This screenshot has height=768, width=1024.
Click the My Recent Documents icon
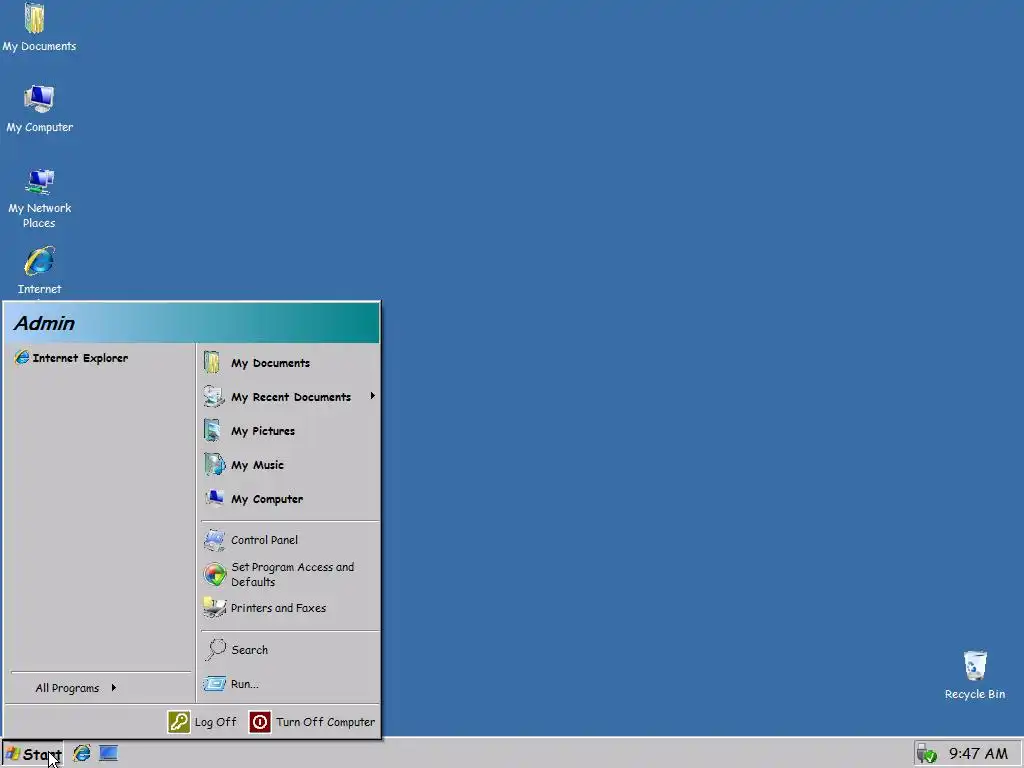click(x=214, y=396)
